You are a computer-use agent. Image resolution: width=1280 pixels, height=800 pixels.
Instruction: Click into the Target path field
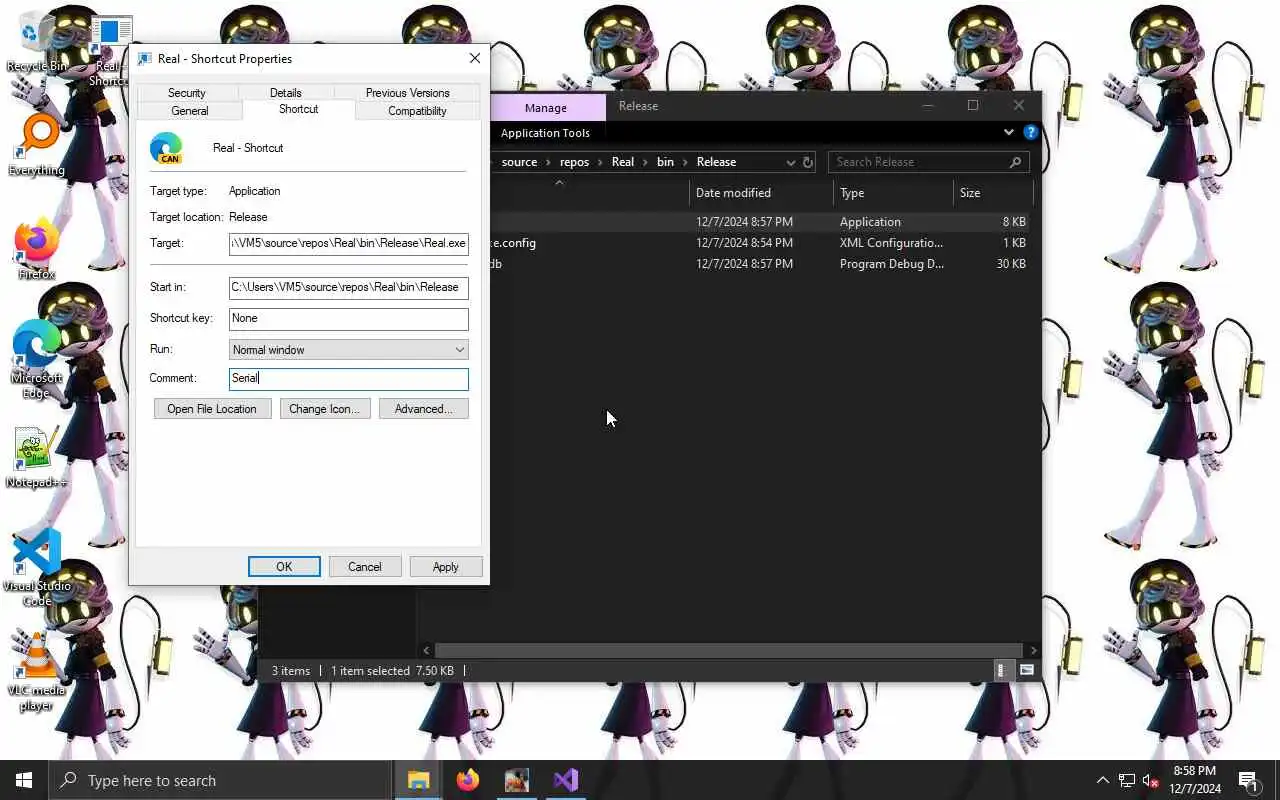[348, 243]
